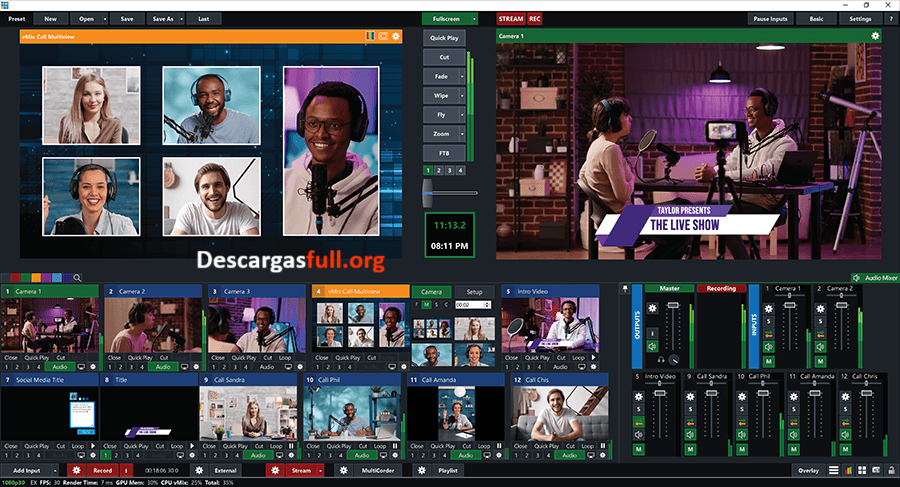This screenshot has height=487, width=900.
Task: Open vMix Call Multiview preview settings gear
Action: point(395,36)
